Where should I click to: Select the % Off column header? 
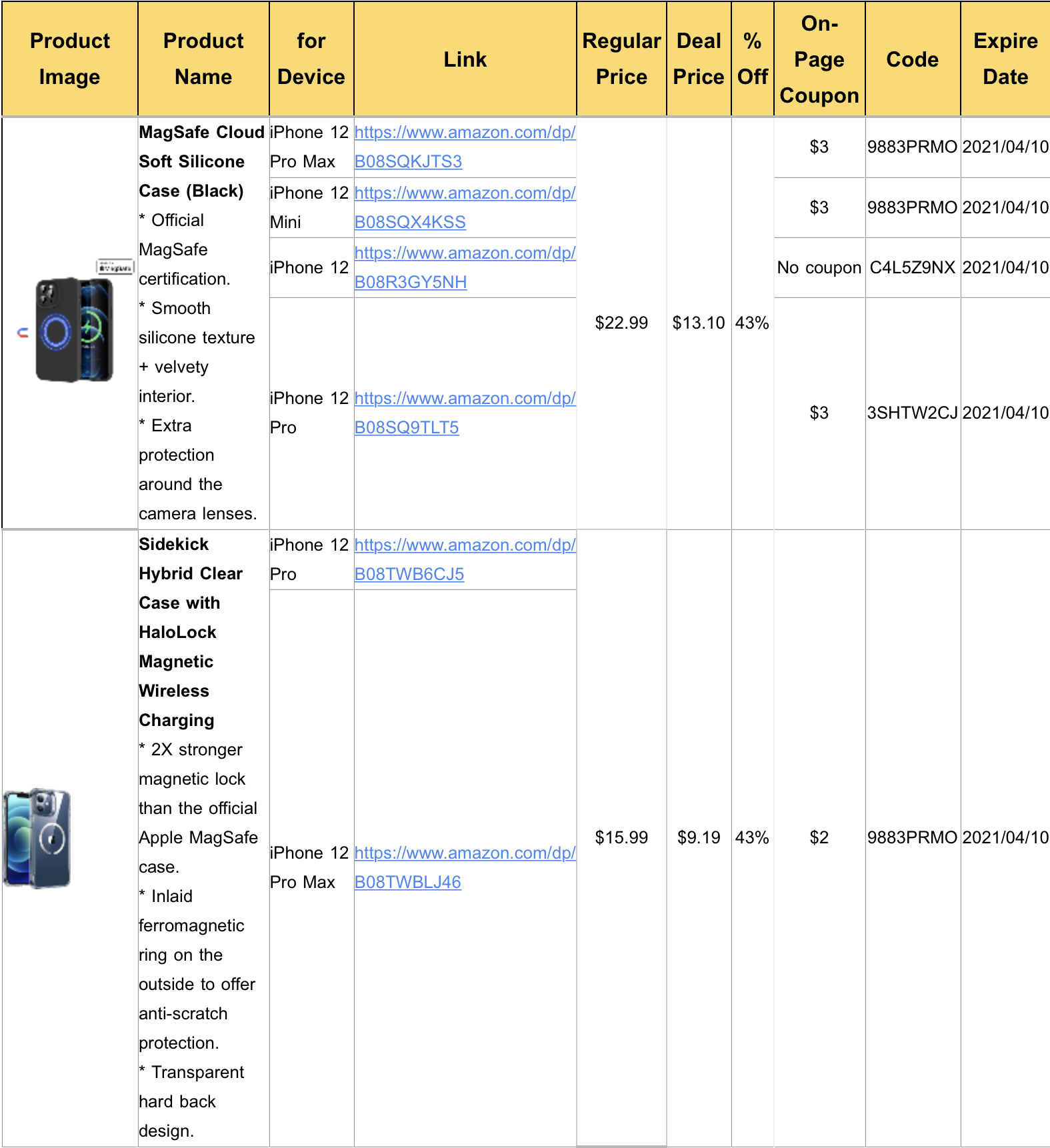753,59
